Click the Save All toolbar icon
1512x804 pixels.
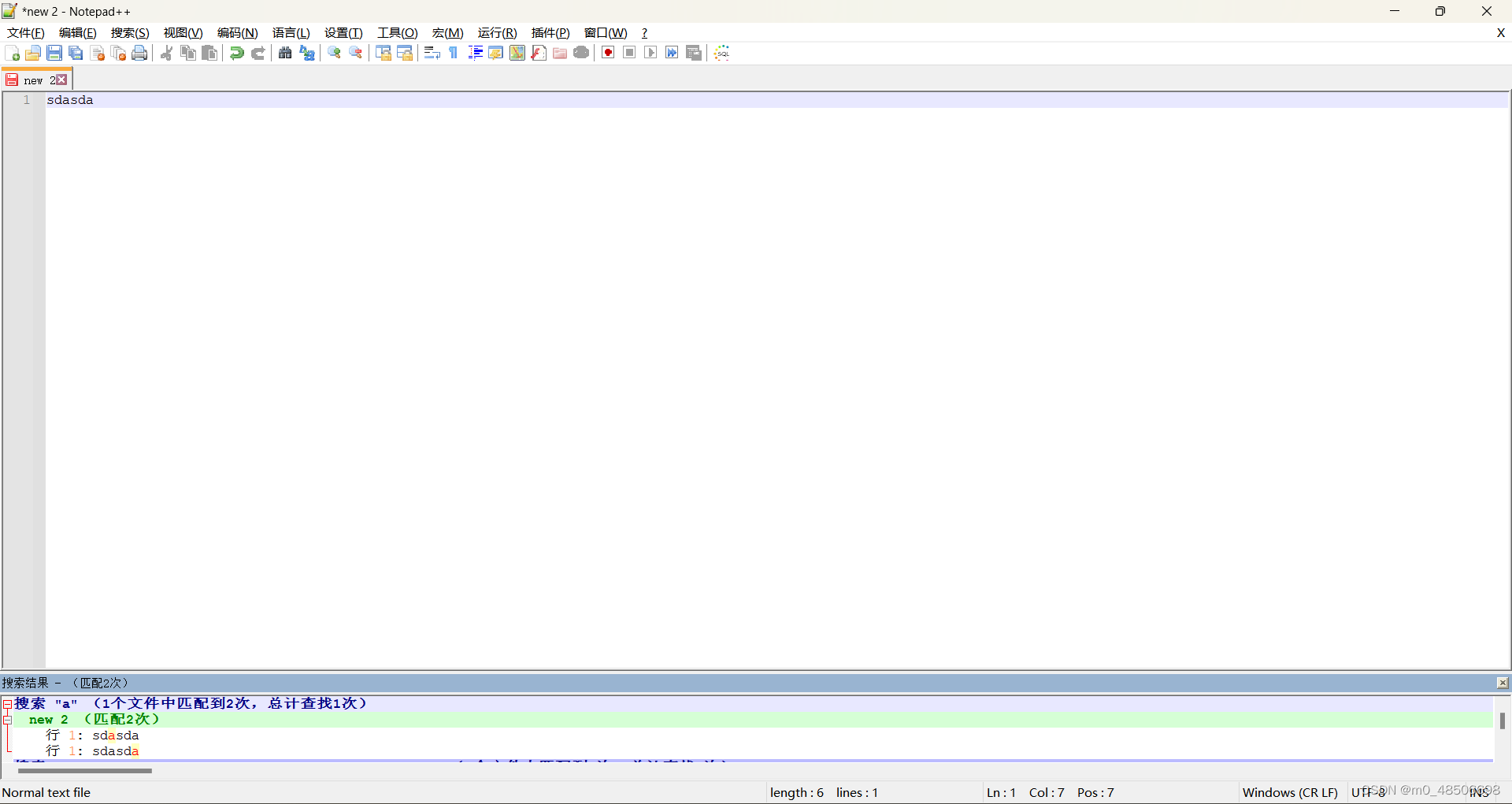tap(76, 53)
